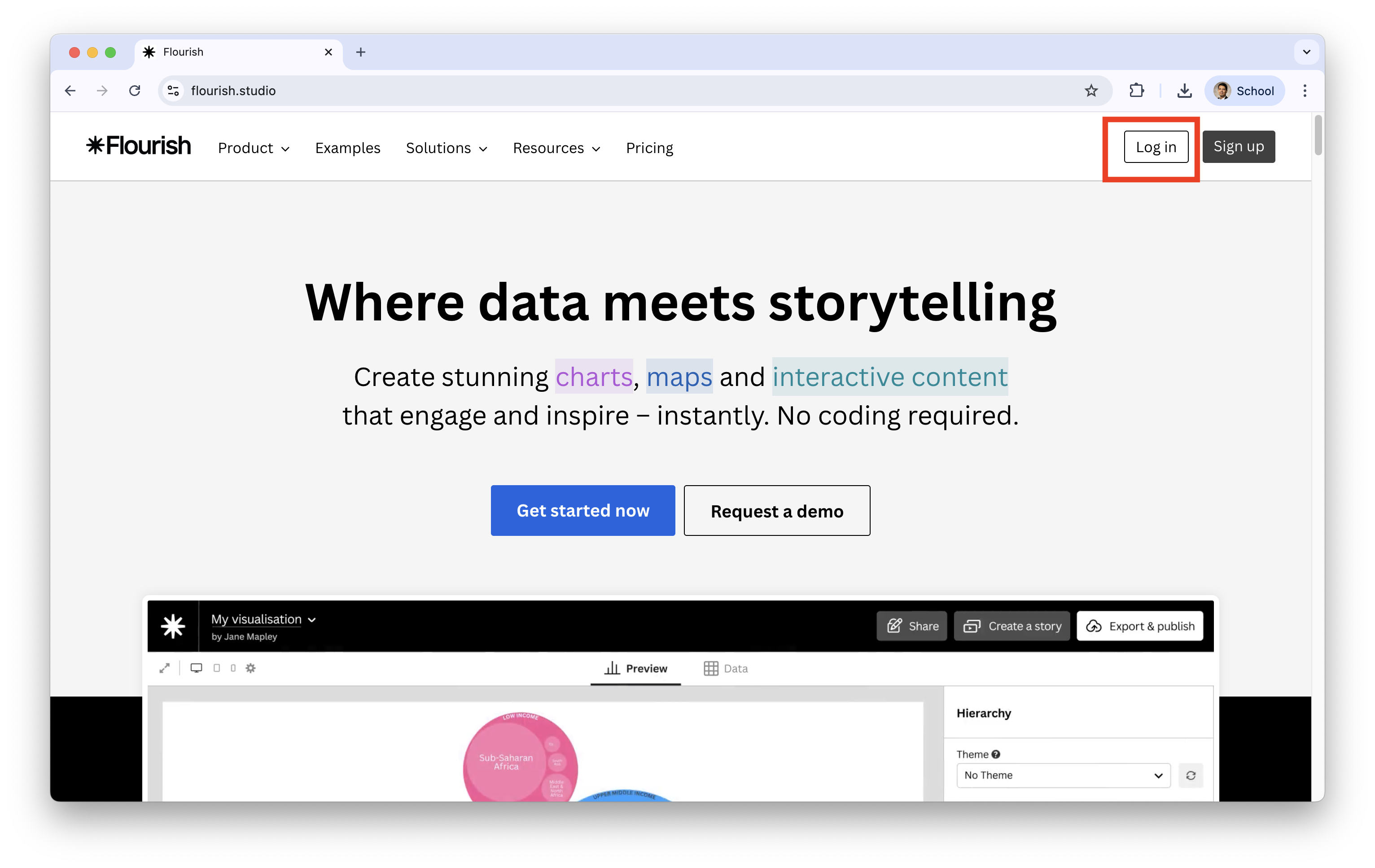Click the Flourish logo
1375x868 pixels.
(x=139, y=146)
